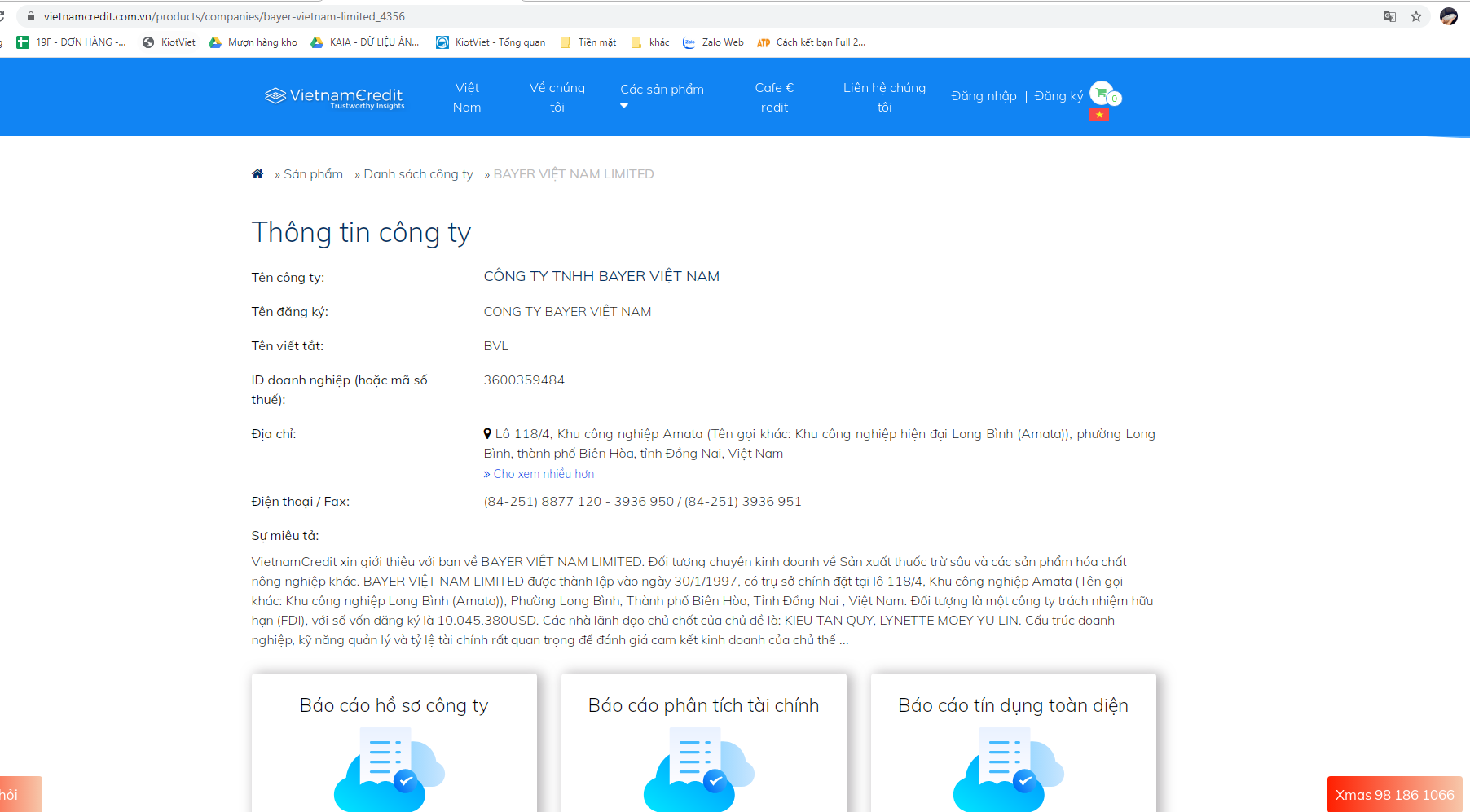The image size is (1470, 812).
Task: Click the map pin icon beside address
Action: pyautogui.click(x=487, y=434)
